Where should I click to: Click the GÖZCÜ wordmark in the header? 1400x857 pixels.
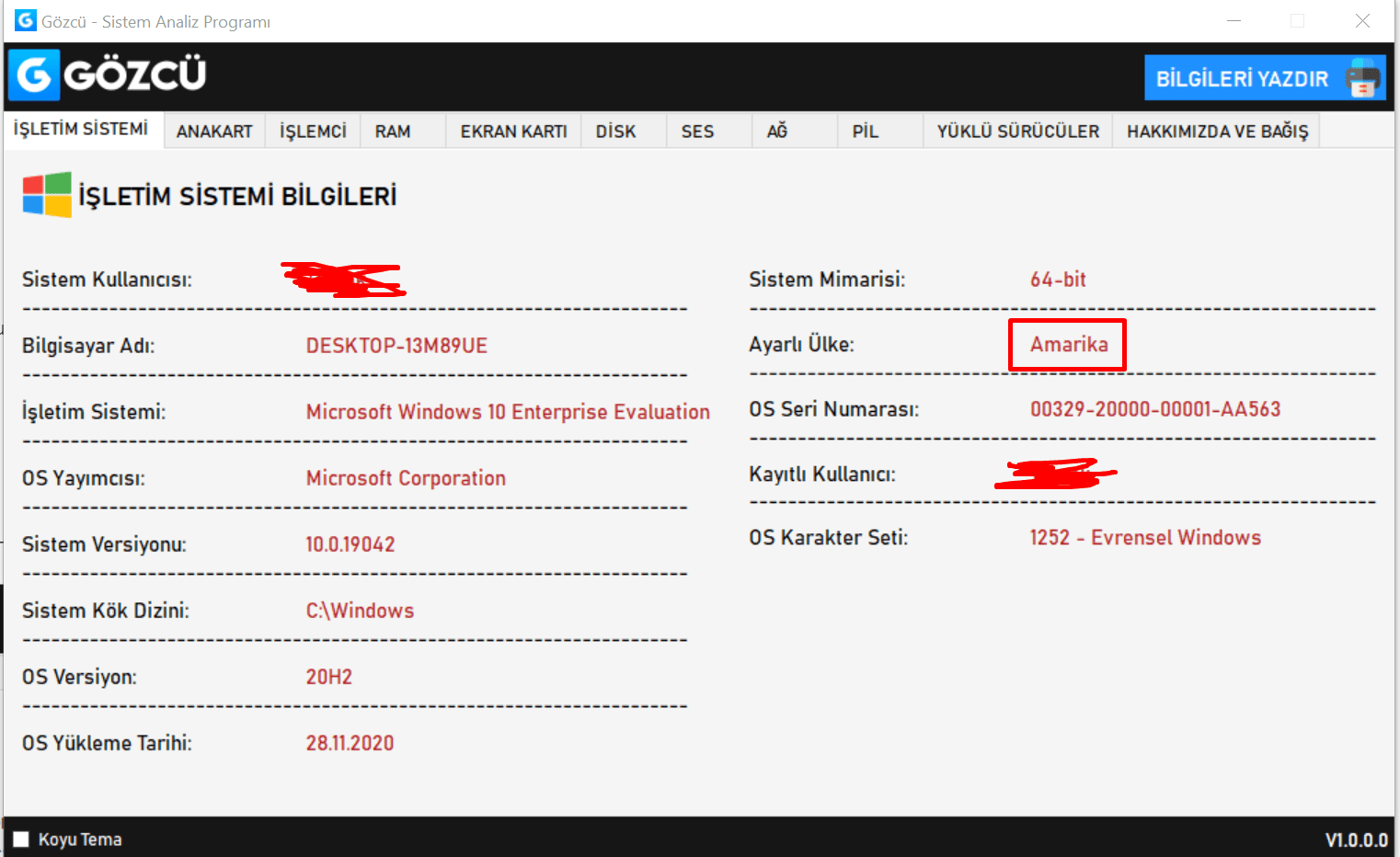(x=135, y=74)
